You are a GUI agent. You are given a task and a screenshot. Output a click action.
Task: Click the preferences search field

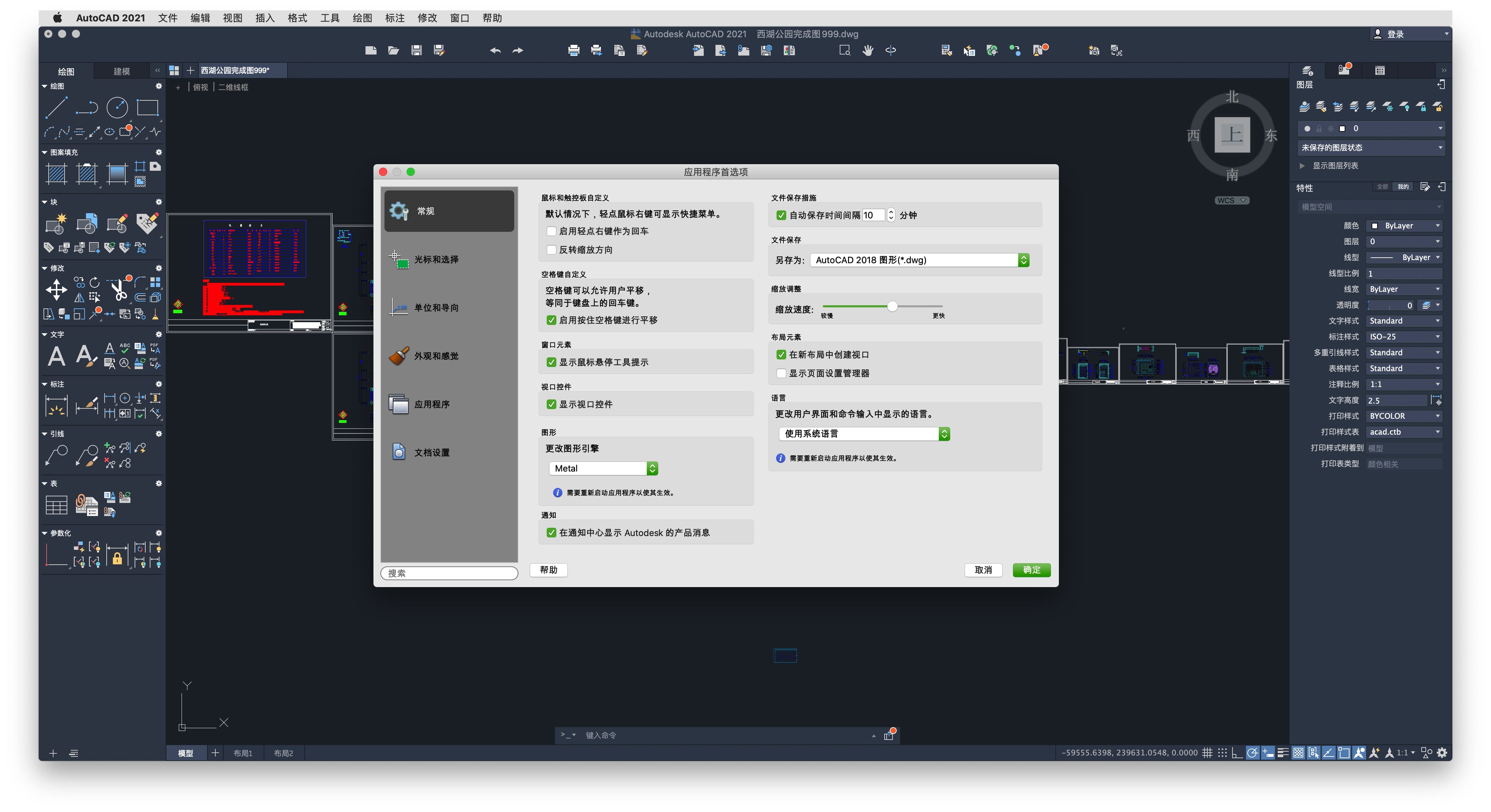pos(449,573)
